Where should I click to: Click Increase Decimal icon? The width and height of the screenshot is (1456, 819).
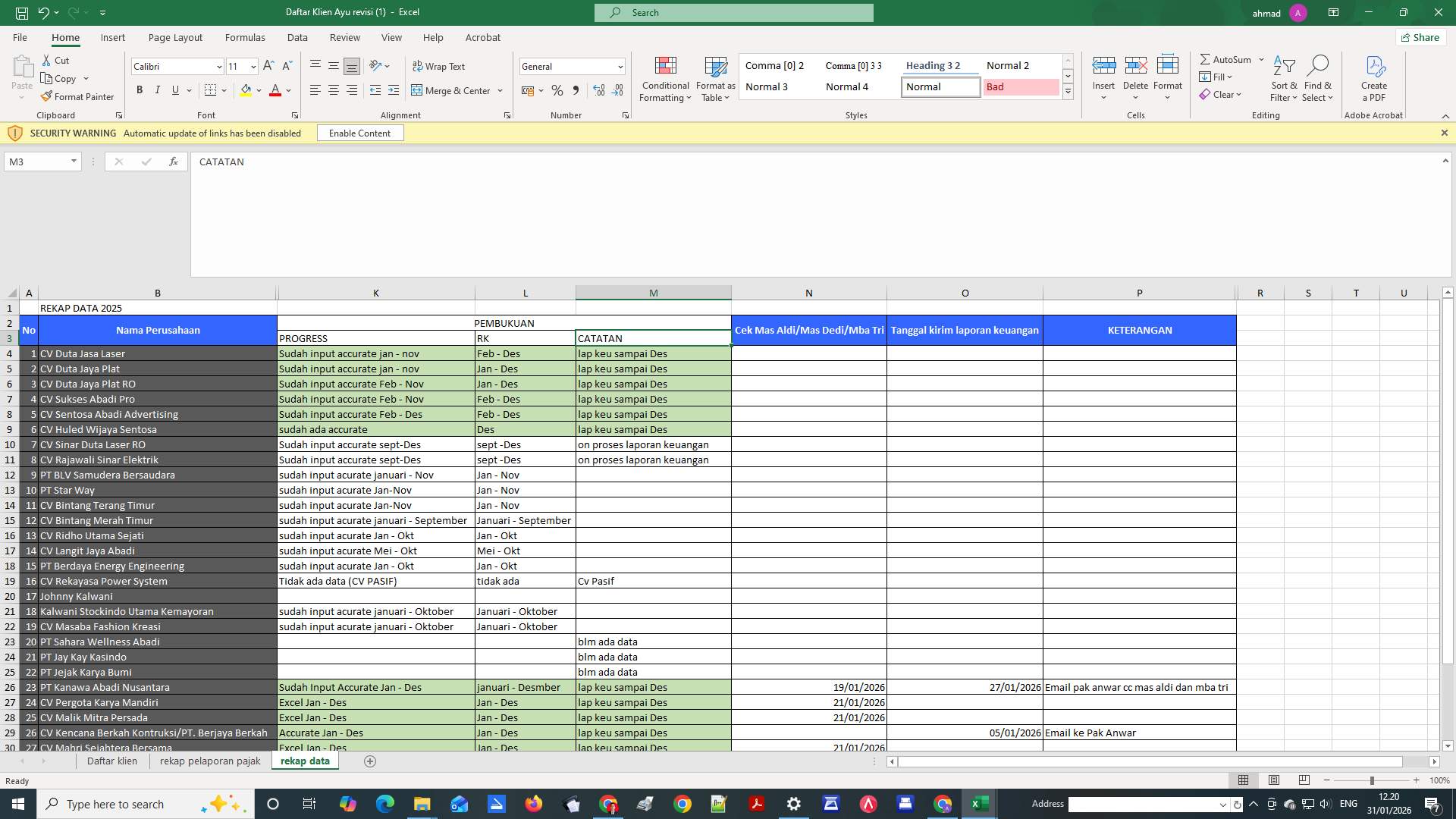pos(599,90)
